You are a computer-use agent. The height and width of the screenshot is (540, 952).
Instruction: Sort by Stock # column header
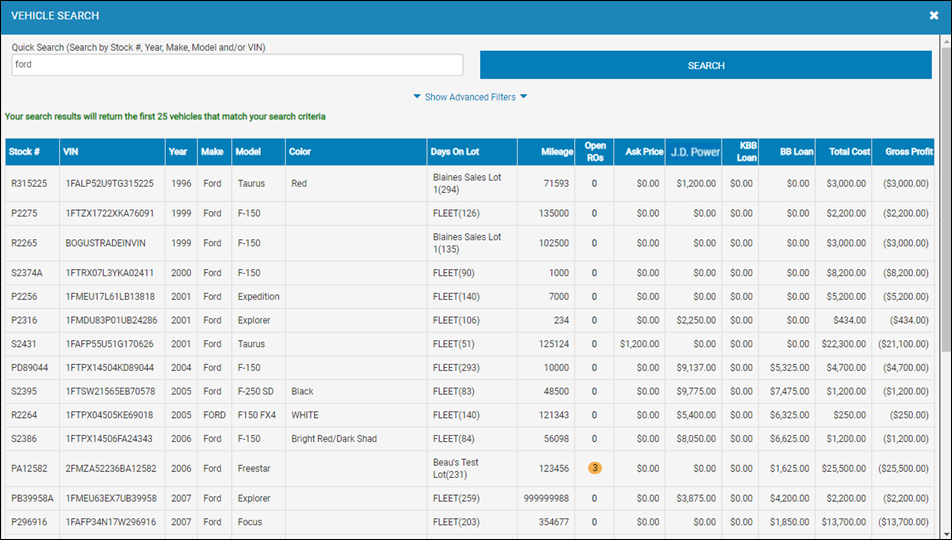pos(32,152)
